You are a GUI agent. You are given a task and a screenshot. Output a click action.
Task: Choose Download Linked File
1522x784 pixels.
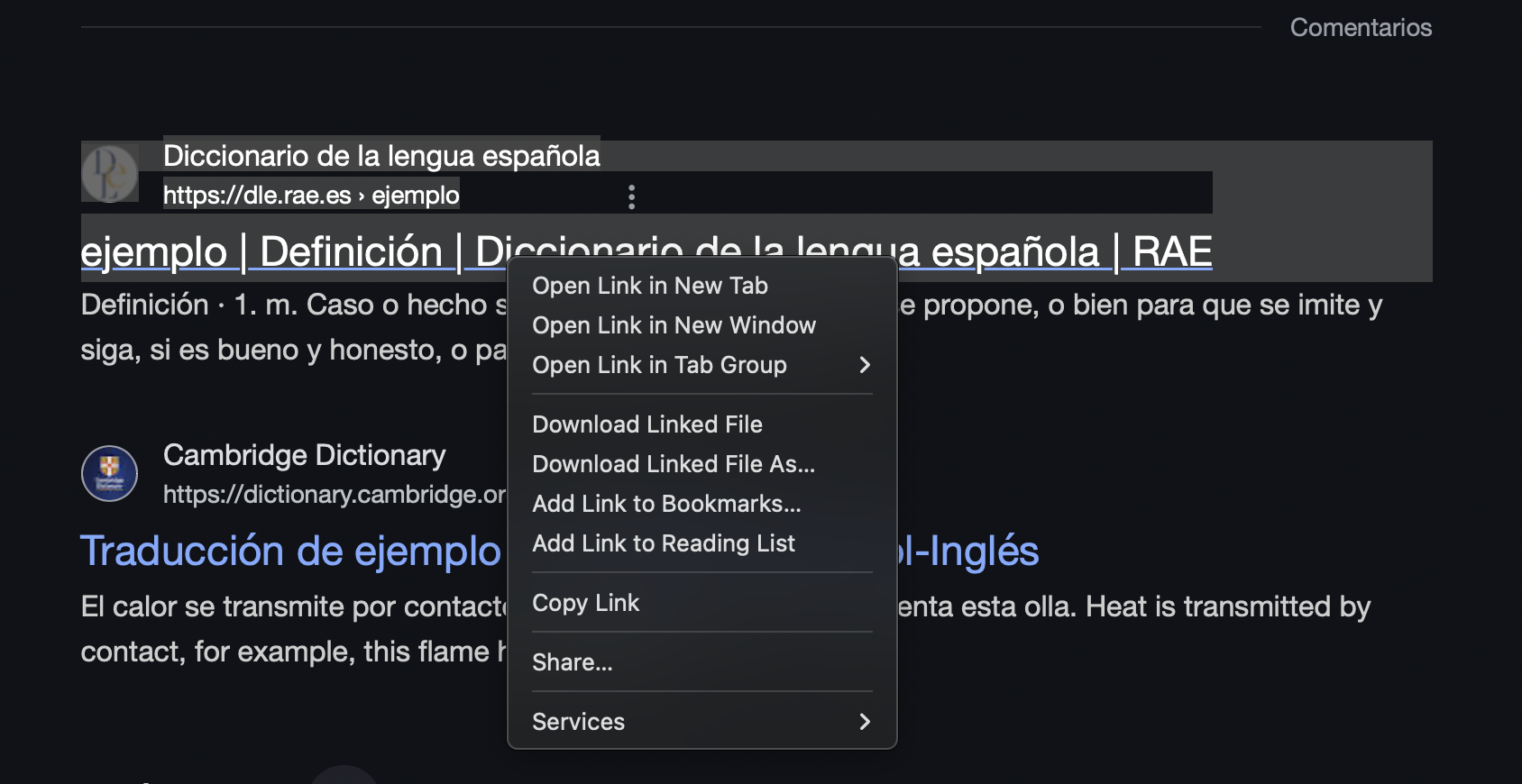(647, 424)
